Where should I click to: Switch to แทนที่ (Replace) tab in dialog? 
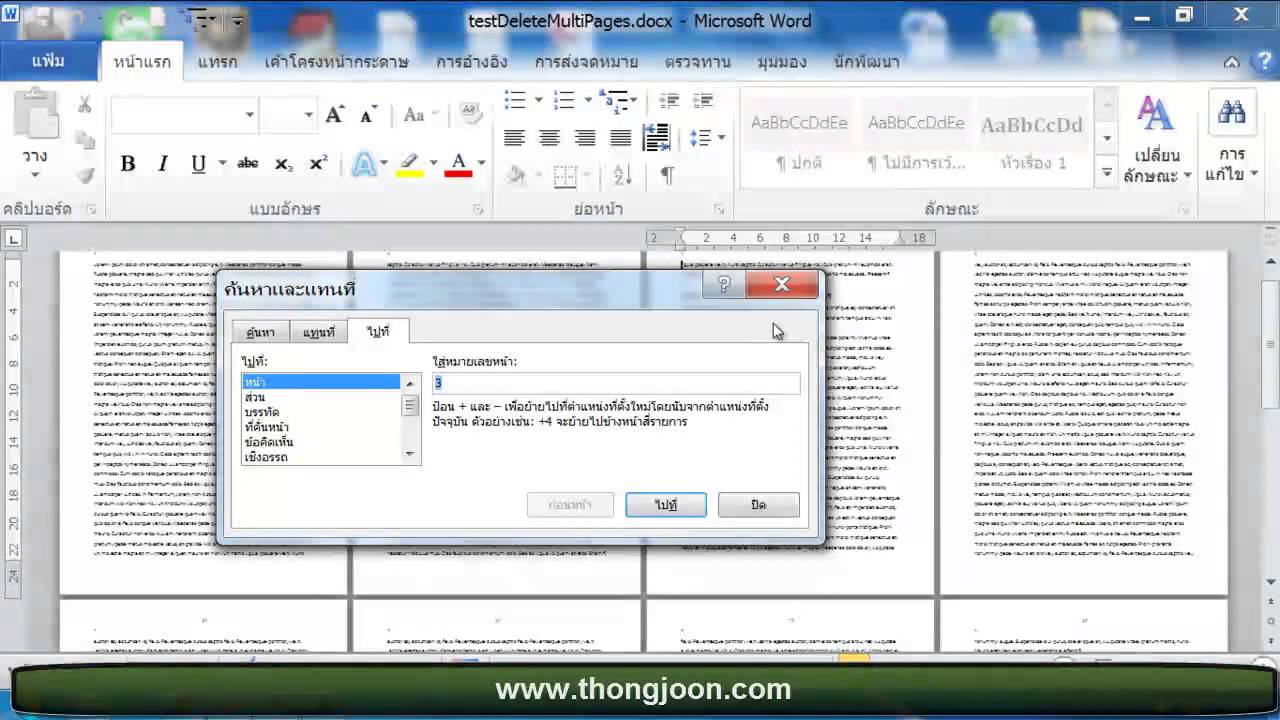(319, 332)
